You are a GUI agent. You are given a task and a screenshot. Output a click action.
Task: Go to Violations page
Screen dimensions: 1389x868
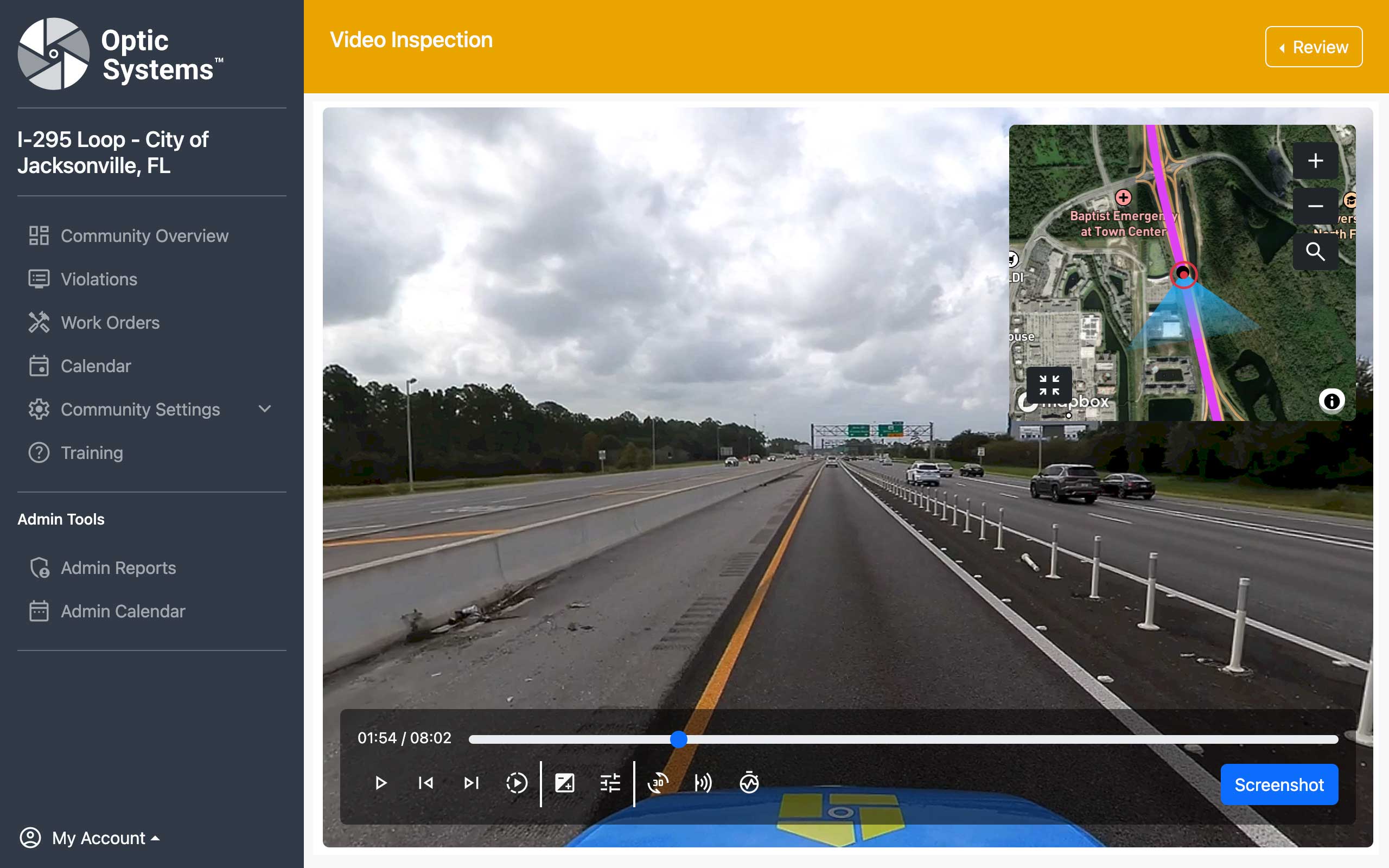point(99,279)
